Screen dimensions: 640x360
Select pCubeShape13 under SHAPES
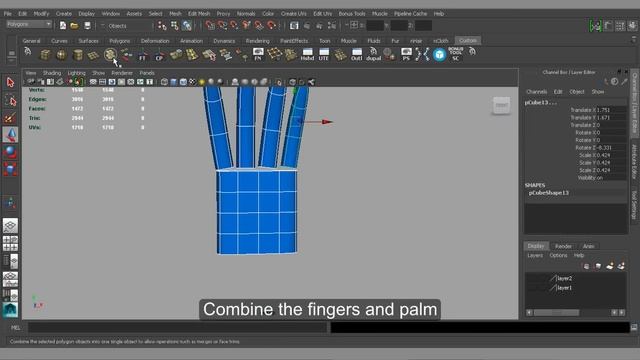[549, 193]
